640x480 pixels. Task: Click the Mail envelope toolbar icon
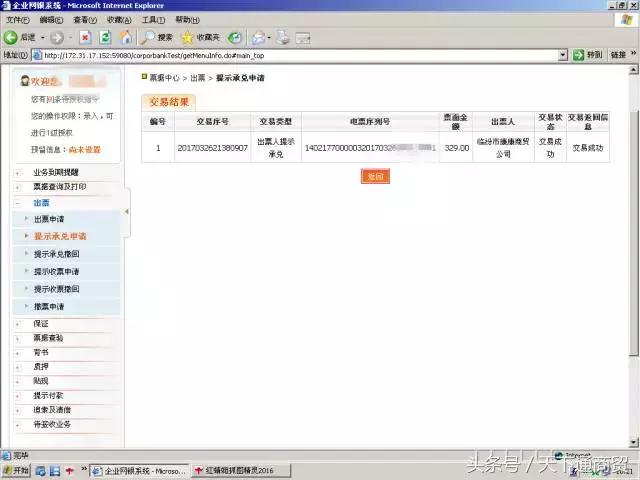click(258, 38)
